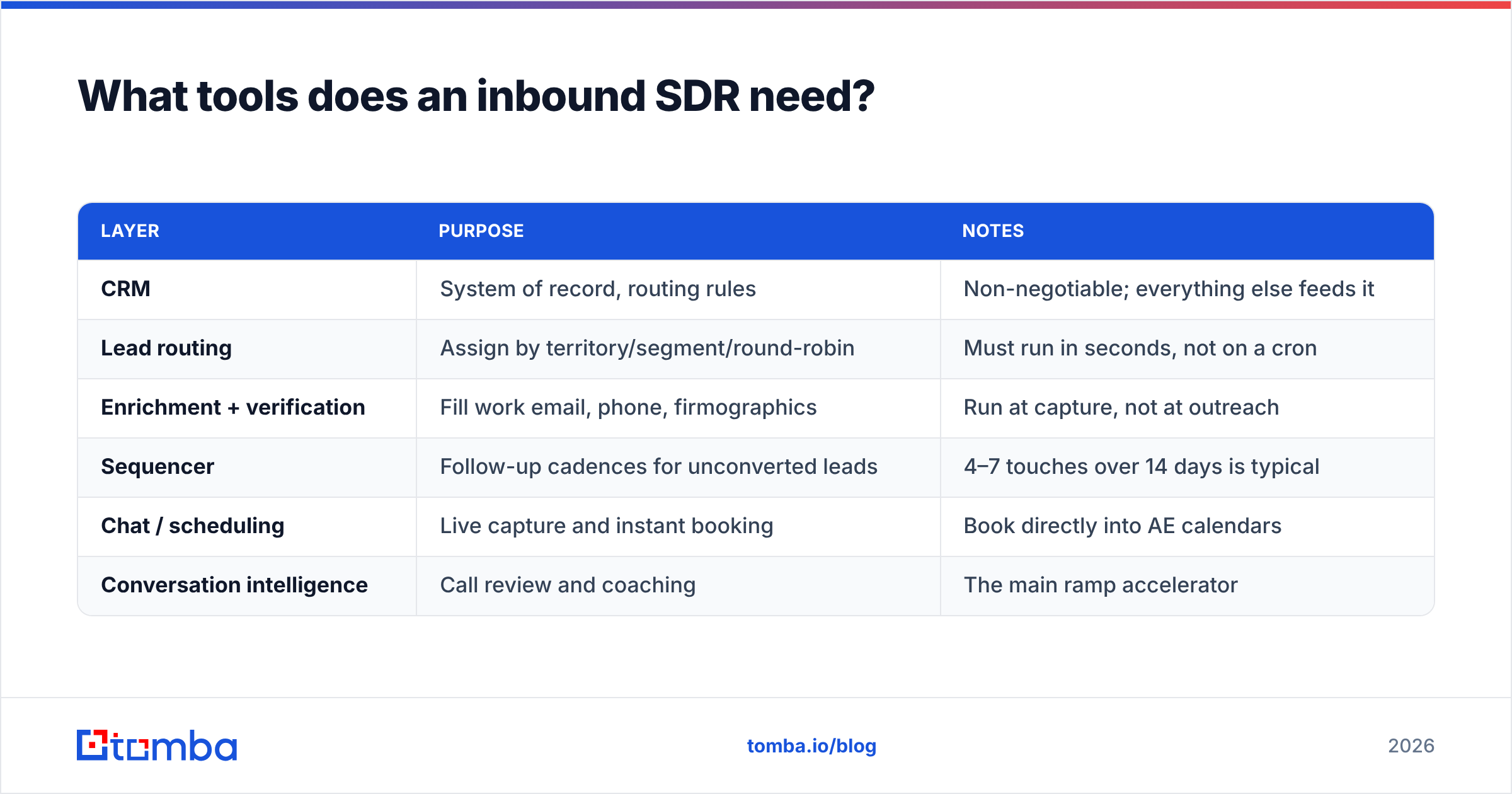Click 'Follow-up cadences for unconverted leads'
This screenshot has height=794, width=1512.
pos(658,466)
